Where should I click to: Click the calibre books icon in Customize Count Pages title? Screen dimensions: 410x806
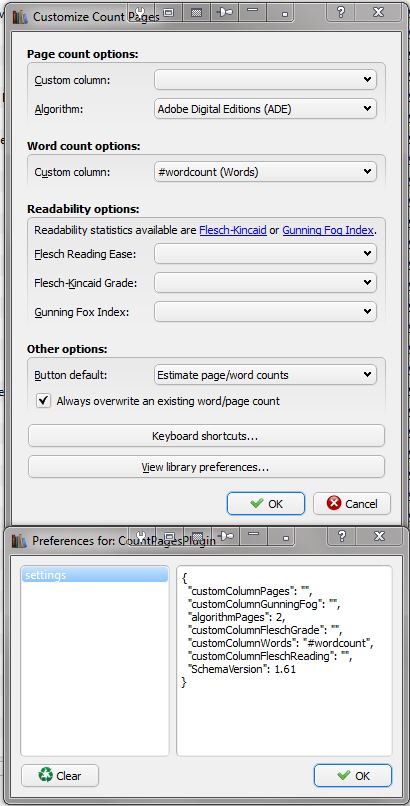tap(19, 16)
